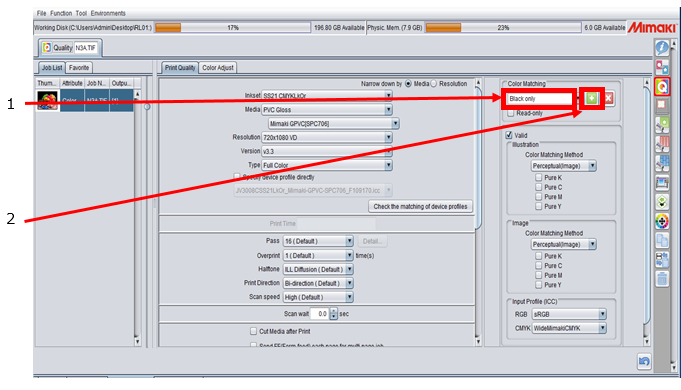Open the Function menu
Image resolution: width=681 pixels, height=390 pixels.
click(61, 13)
